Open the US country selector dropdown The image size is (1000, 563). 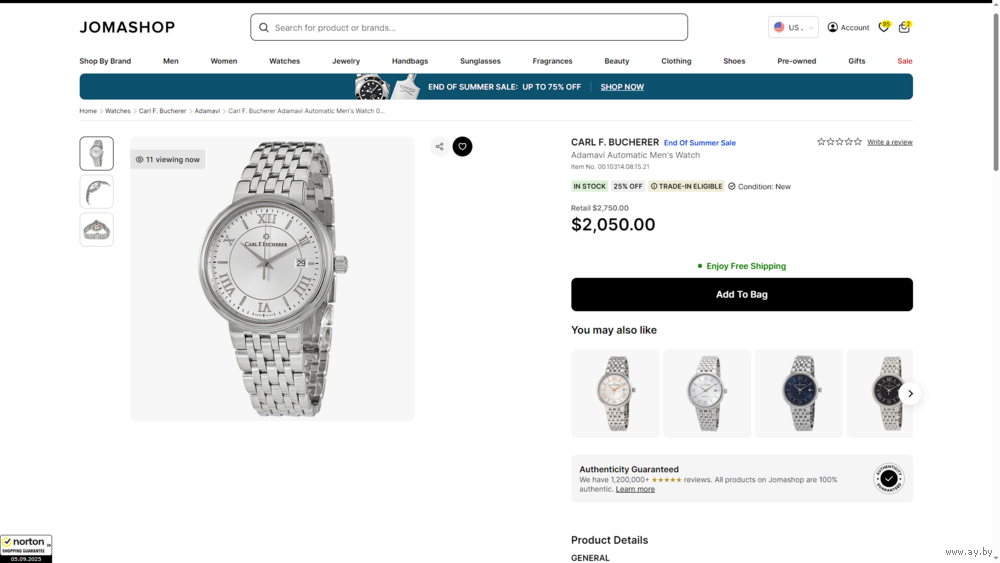[x=793, y=28]
